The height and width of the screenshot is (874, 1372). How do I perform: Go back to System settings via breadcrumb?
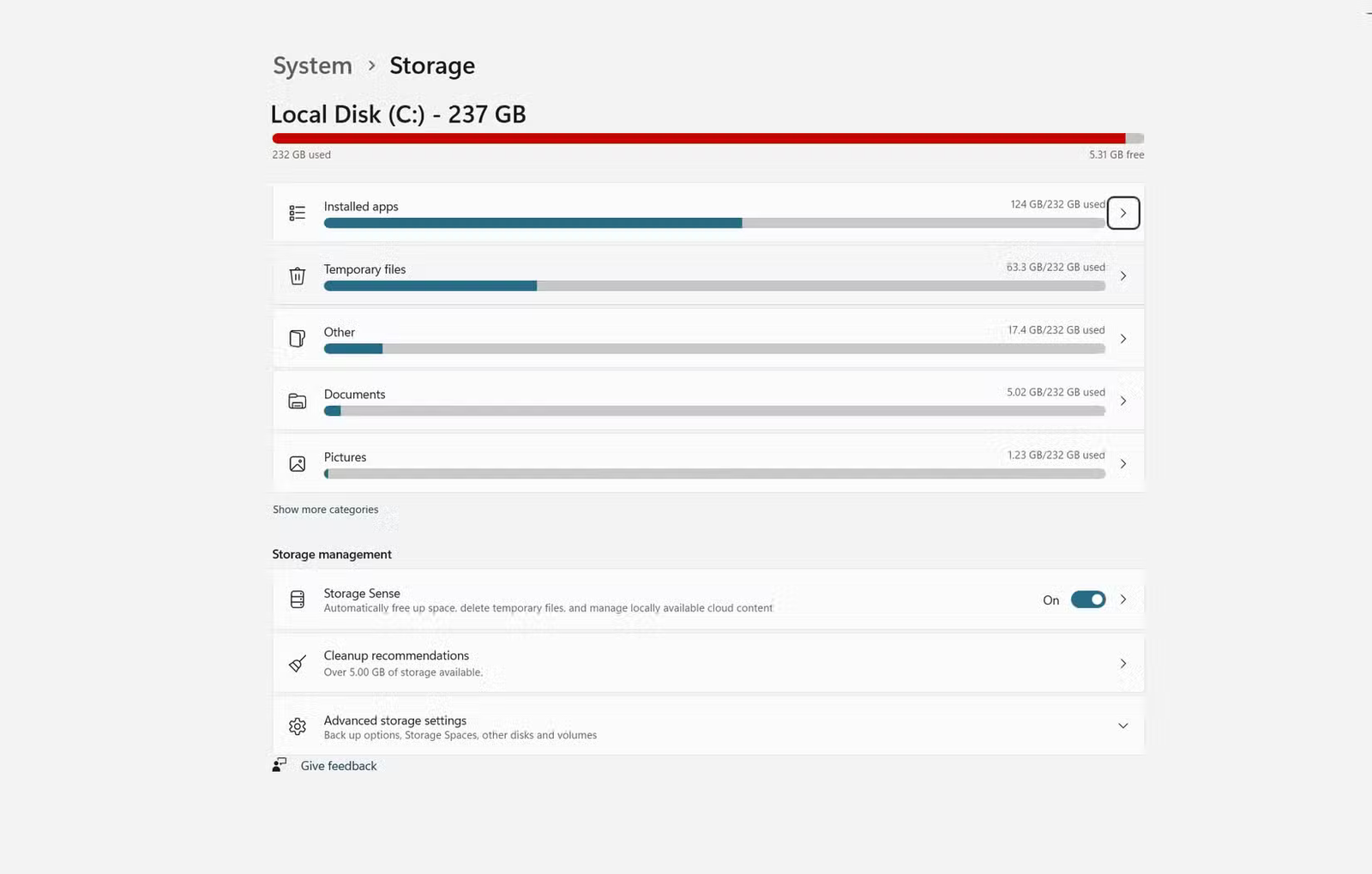click(x=311, y=65)
